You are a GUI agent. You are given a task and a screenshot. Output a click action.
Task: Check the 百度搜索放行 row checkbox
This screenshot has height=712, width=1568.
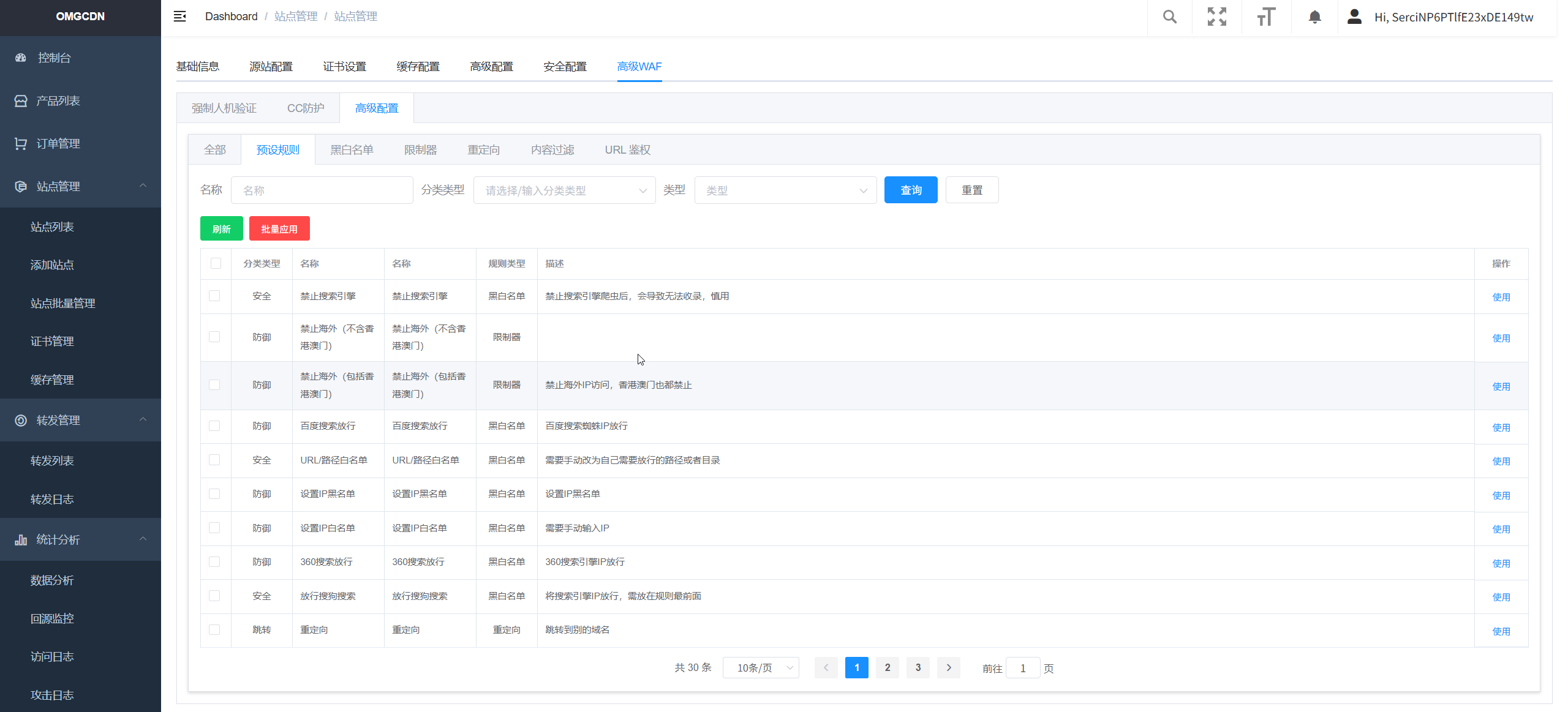pyautogui.click(x=214, y=425)
